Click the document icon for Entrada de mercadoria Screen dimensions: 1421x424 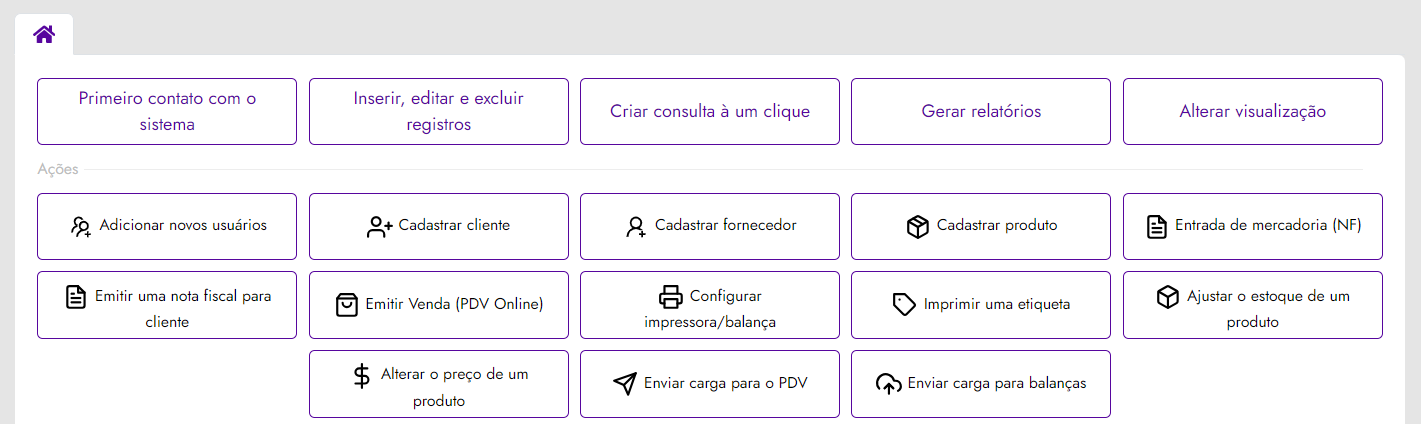click(1156, 226)
